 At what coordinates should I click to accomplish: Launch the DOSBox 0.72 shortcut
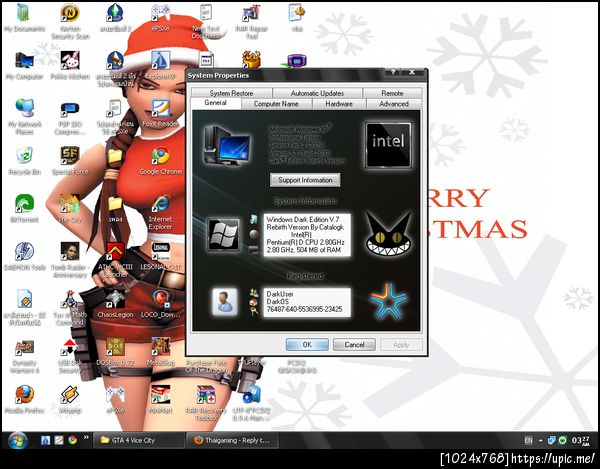(x=115, y=351)
